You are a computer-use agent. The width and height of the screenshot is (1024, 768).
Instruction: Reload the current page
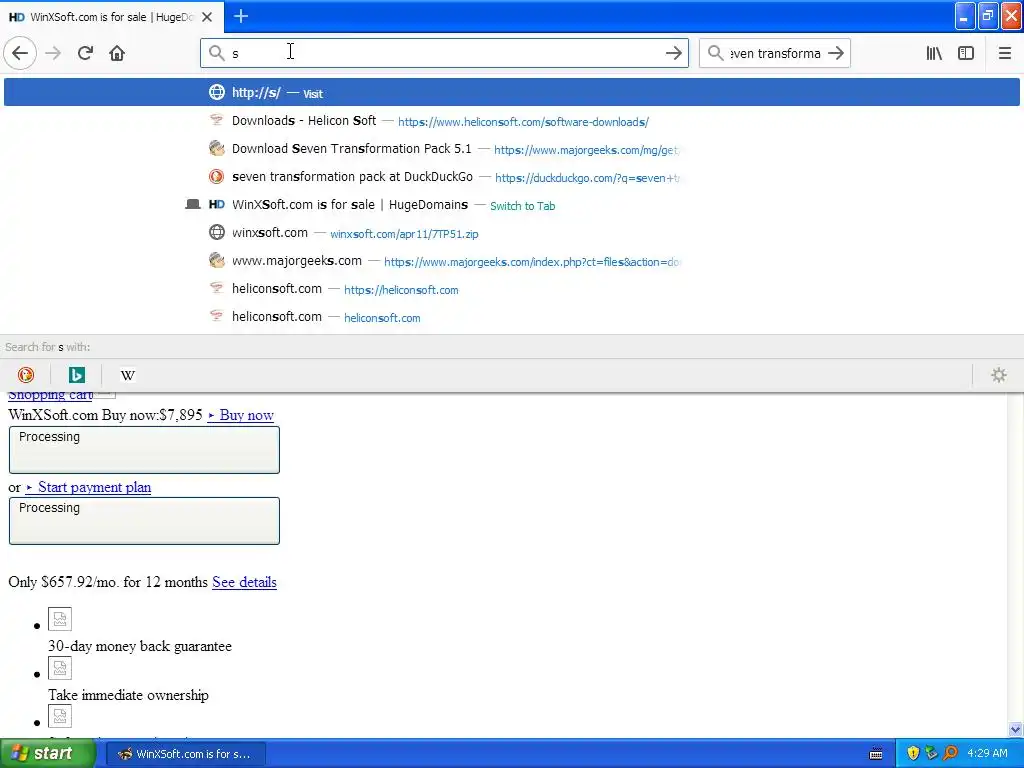click(x=85, y=53)
